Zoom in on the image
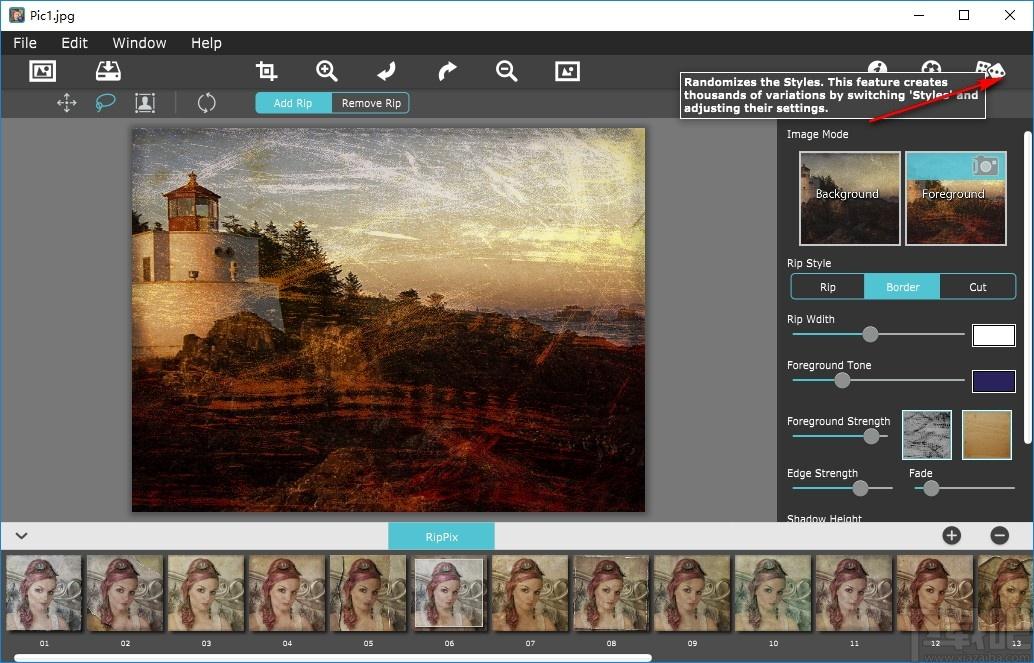 327,71
